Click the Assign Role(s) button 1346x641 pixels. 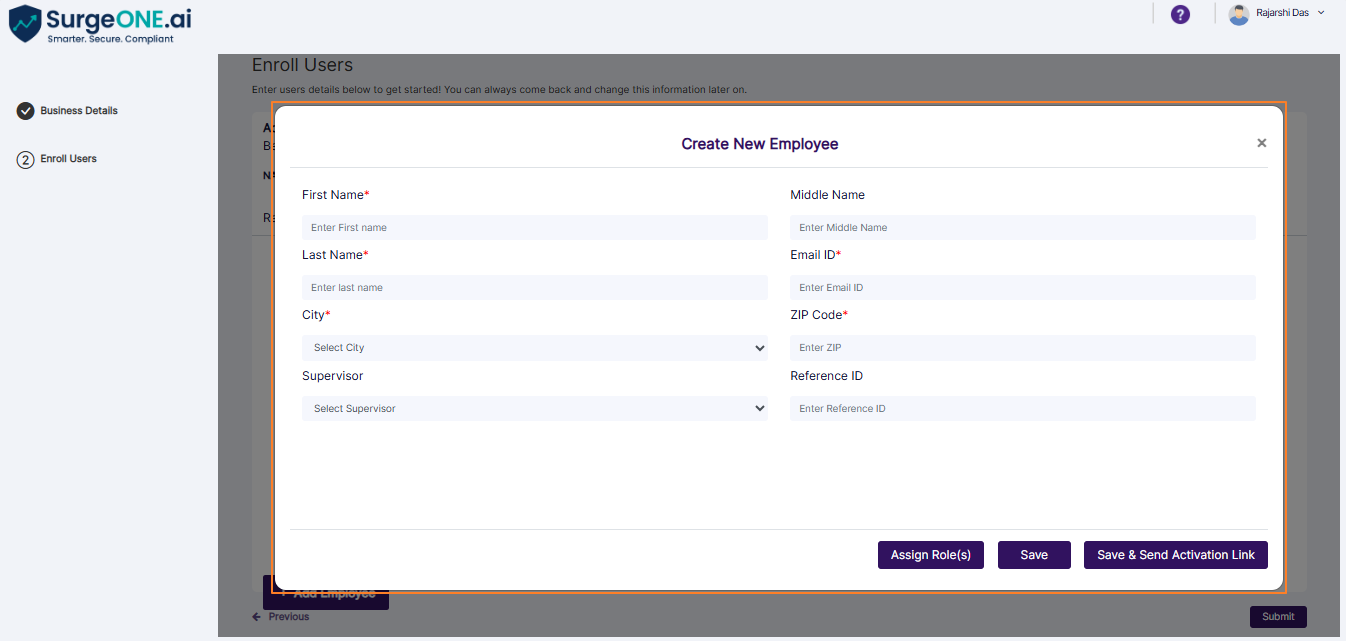click(930, 554)
